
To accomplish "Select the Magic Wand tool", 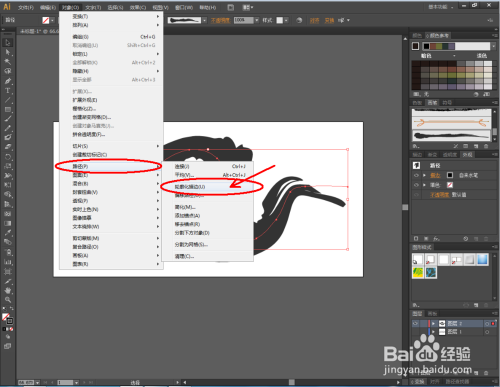I will pyautogui.click(x=8, y=62).
